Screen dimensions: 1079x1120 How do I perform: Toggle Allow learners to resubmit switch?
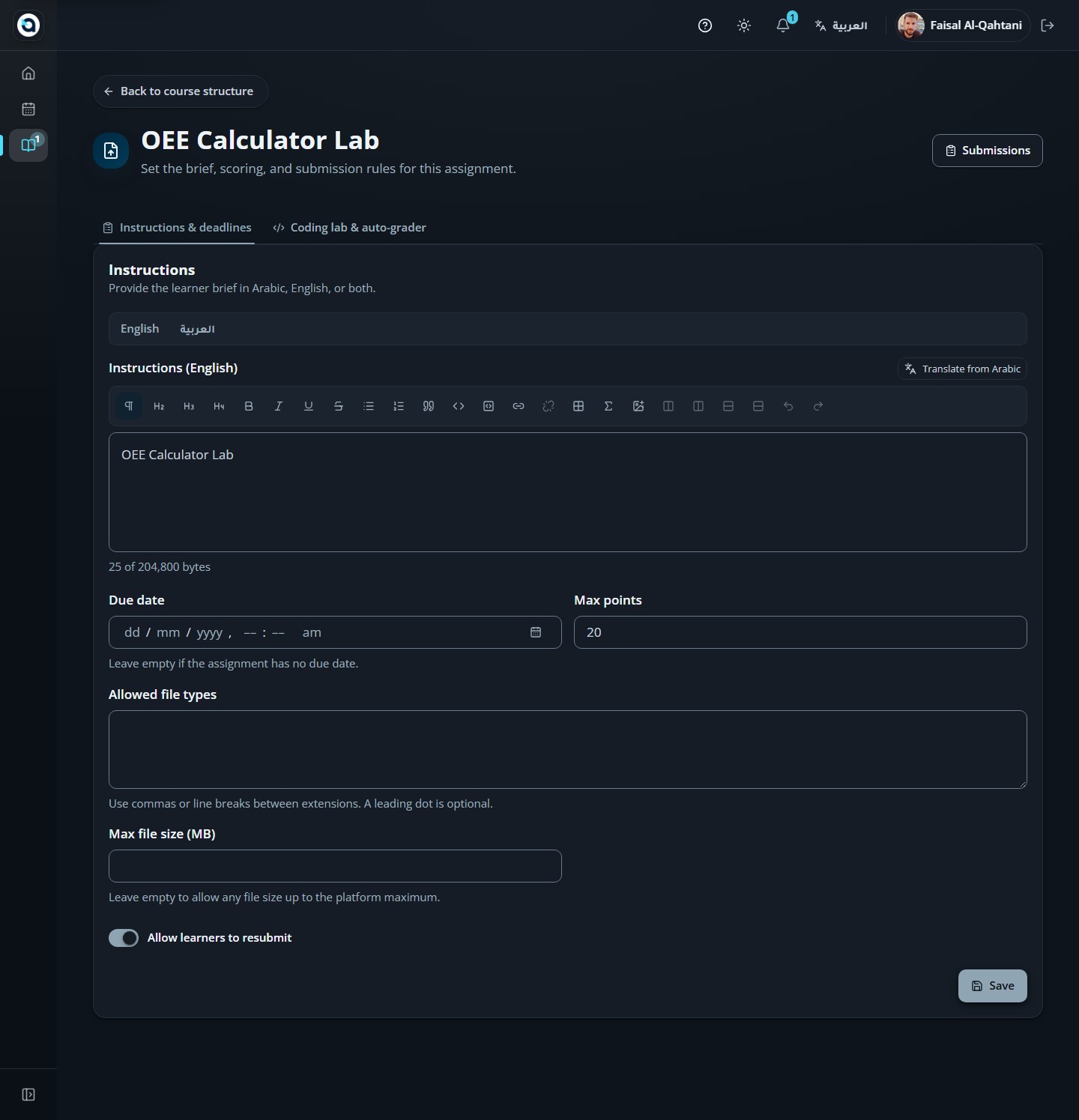click(124, 938)
